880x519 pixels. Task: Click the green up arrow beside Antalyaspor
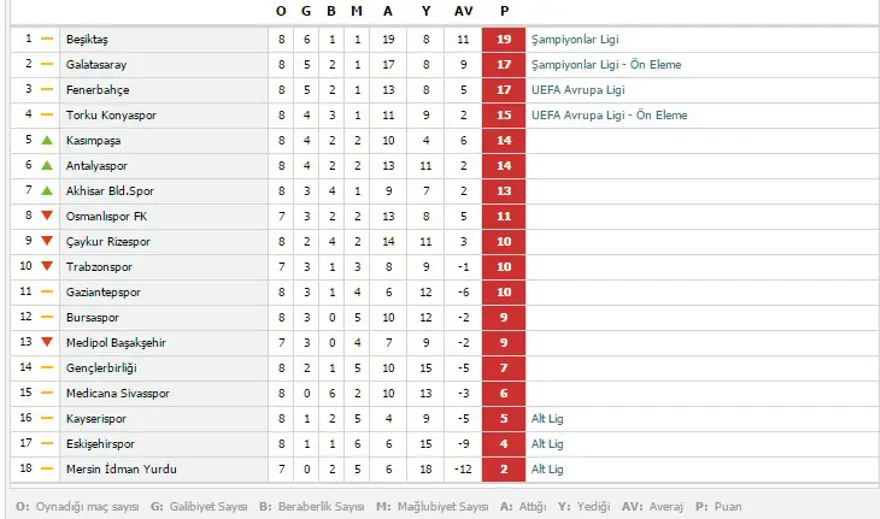pyautogui.click(x=46, y=165)
